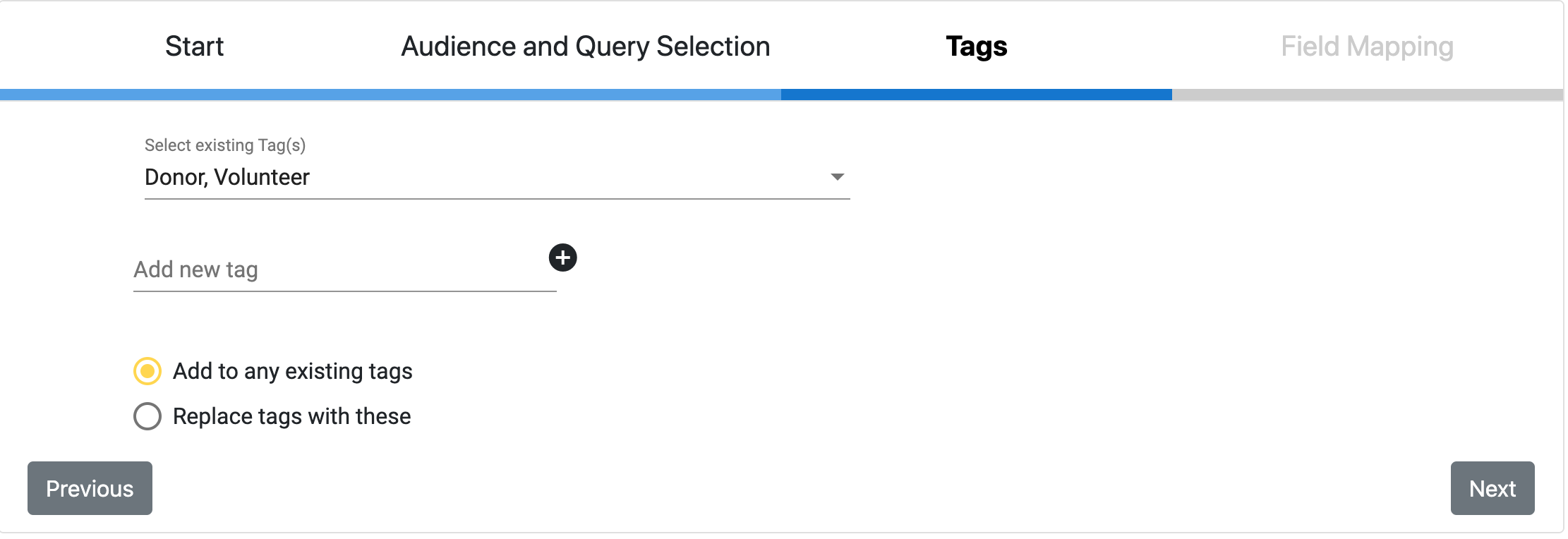Open the Donor, Volunteer selected tags value
The height and width of the screenshot is (539, 1568).
tap(227, 177)
